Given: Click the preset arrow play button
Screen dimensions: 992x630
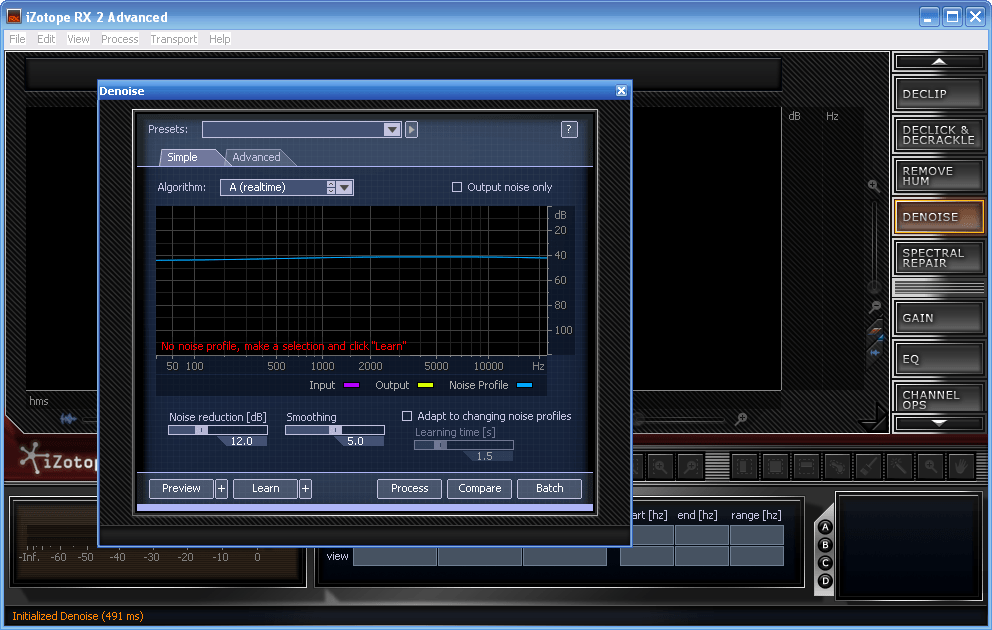Looking at the screenshot, I should tap(411, 130).
